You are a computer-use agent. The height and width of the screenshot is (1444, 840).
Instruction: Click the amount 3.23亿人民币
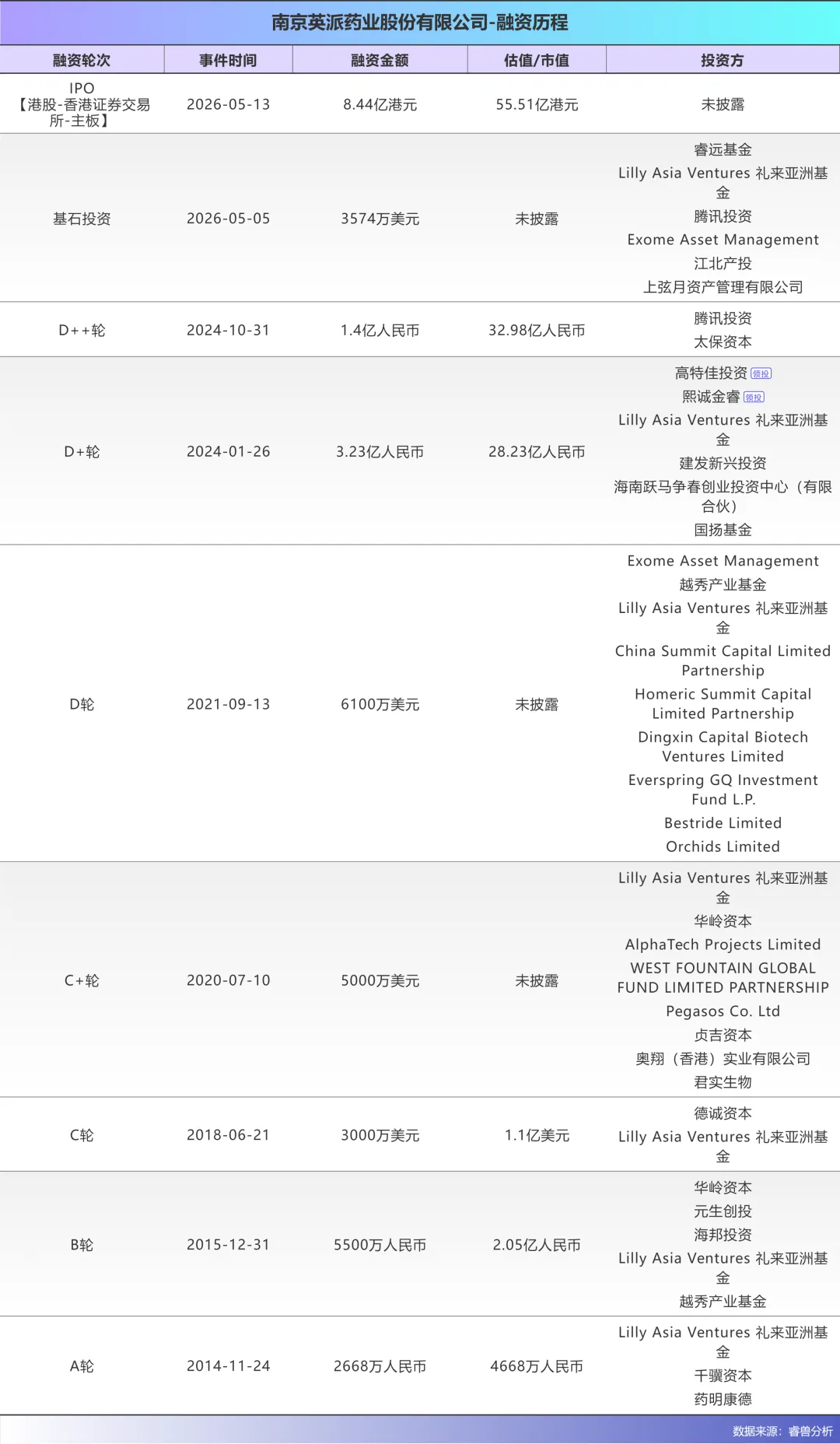coord(380,451)
